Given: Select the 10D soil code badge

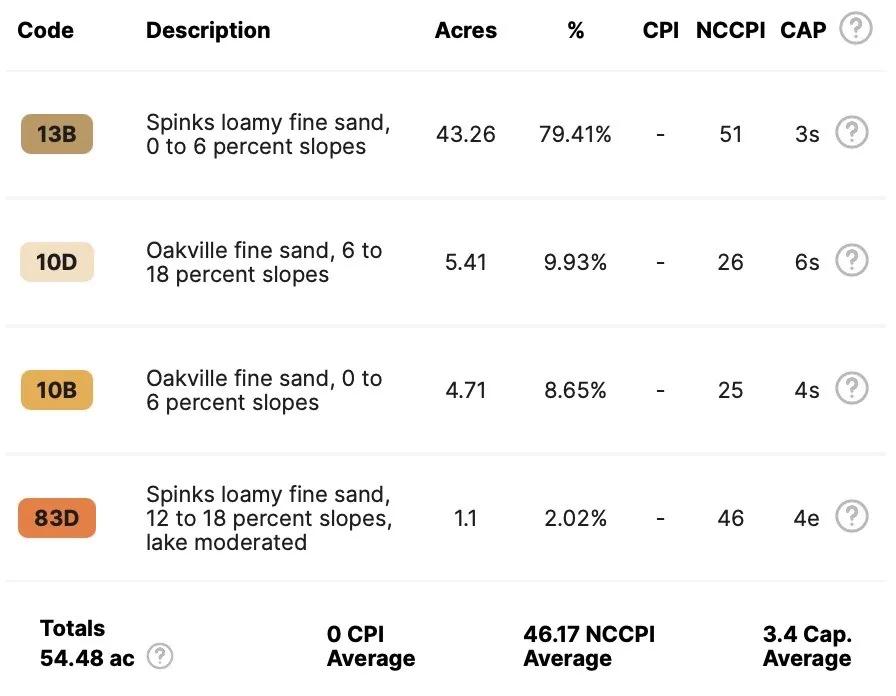Looking at the screenshot, I should tap(57, 262).
